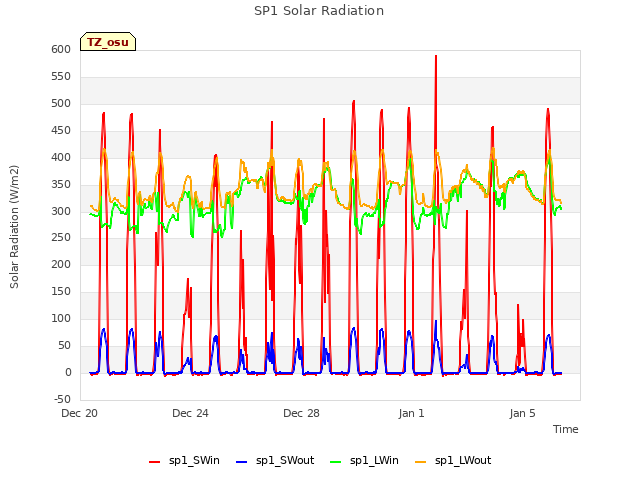Click the 400 y-axis tick label
This screenshot has width=640, height=480.
[61, 158]
